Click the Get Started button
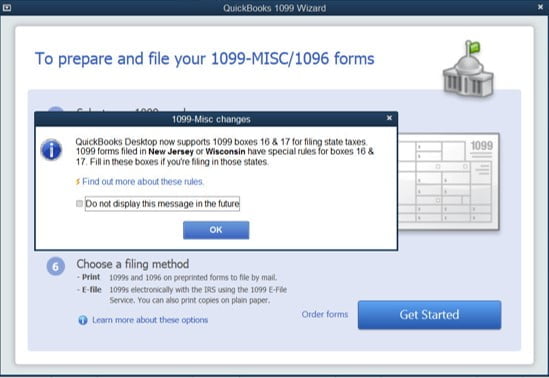Screen dimensions: 549x378 click(429, 315)
